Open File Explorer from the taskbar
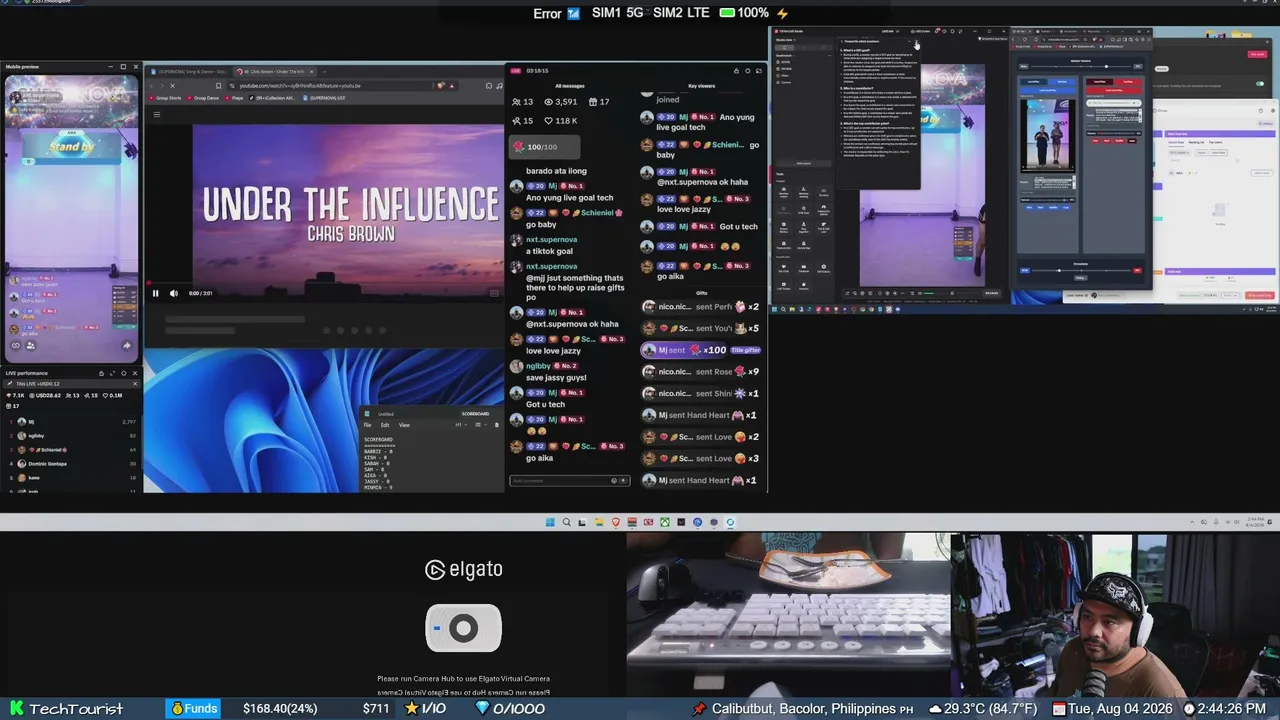1280x720 pixels. [599, 522]
